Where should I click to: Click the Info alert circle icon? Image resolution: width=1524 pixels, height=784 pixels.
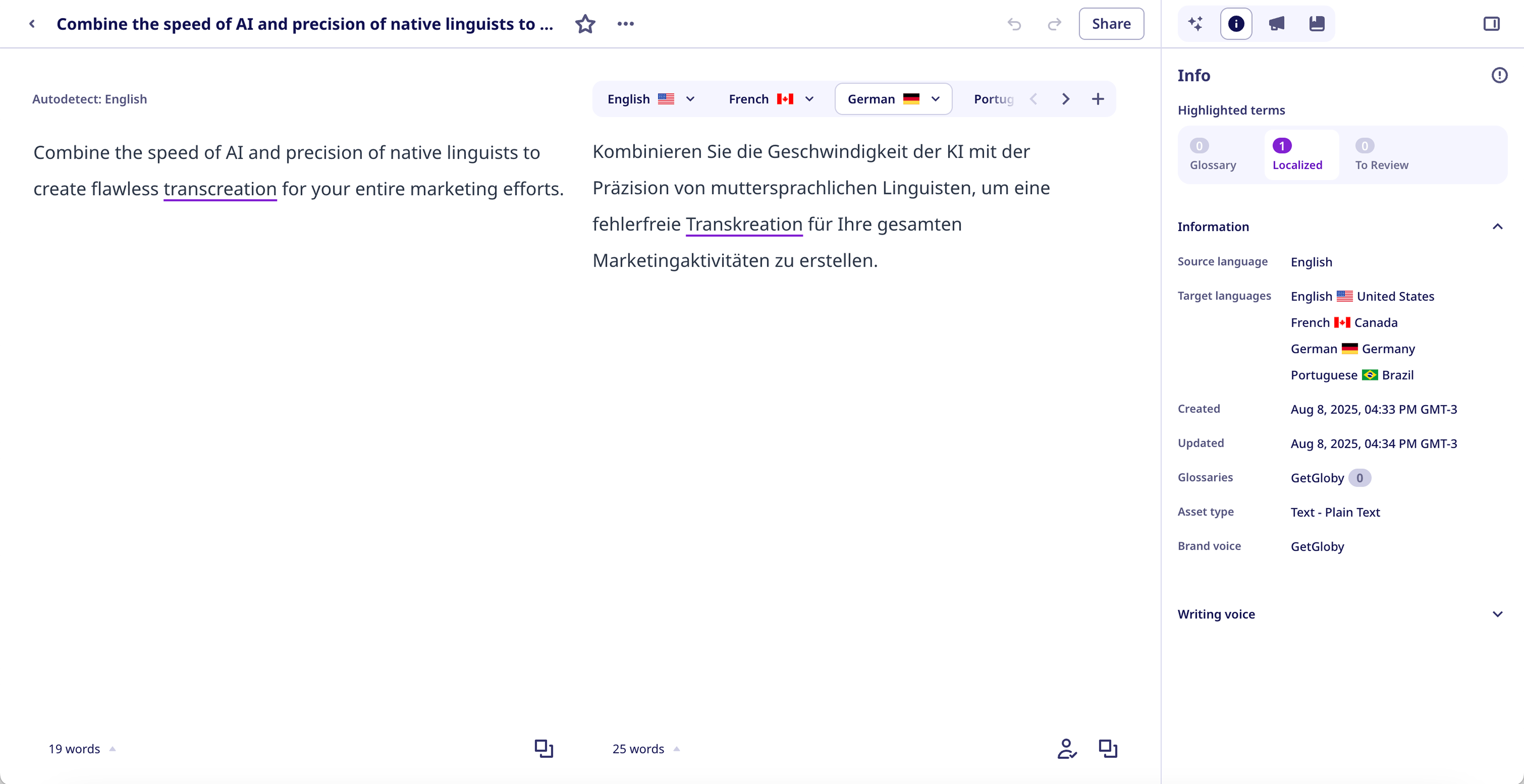(x=1499, y=75)
